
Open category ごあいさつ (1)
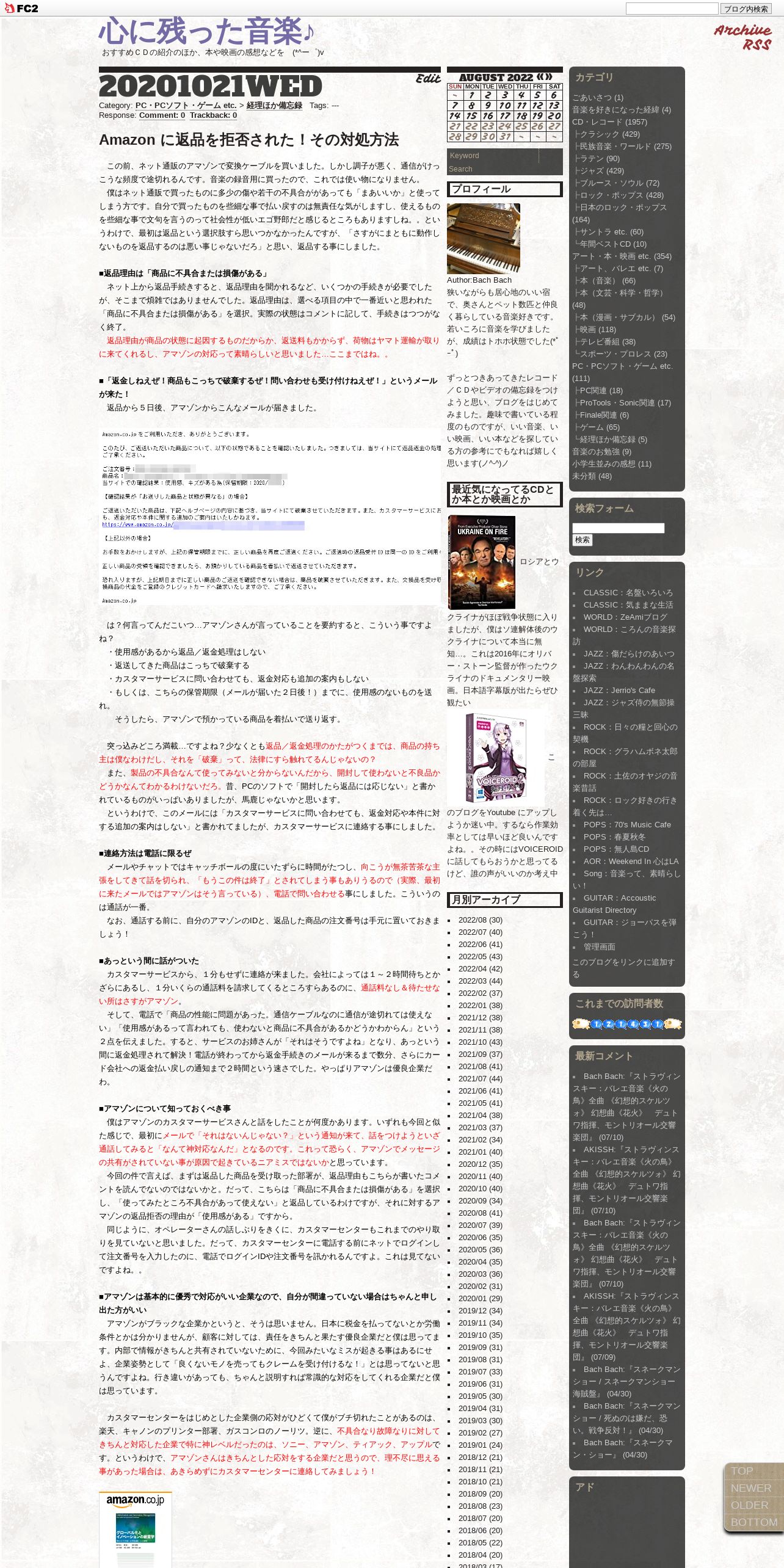point(598,98)
